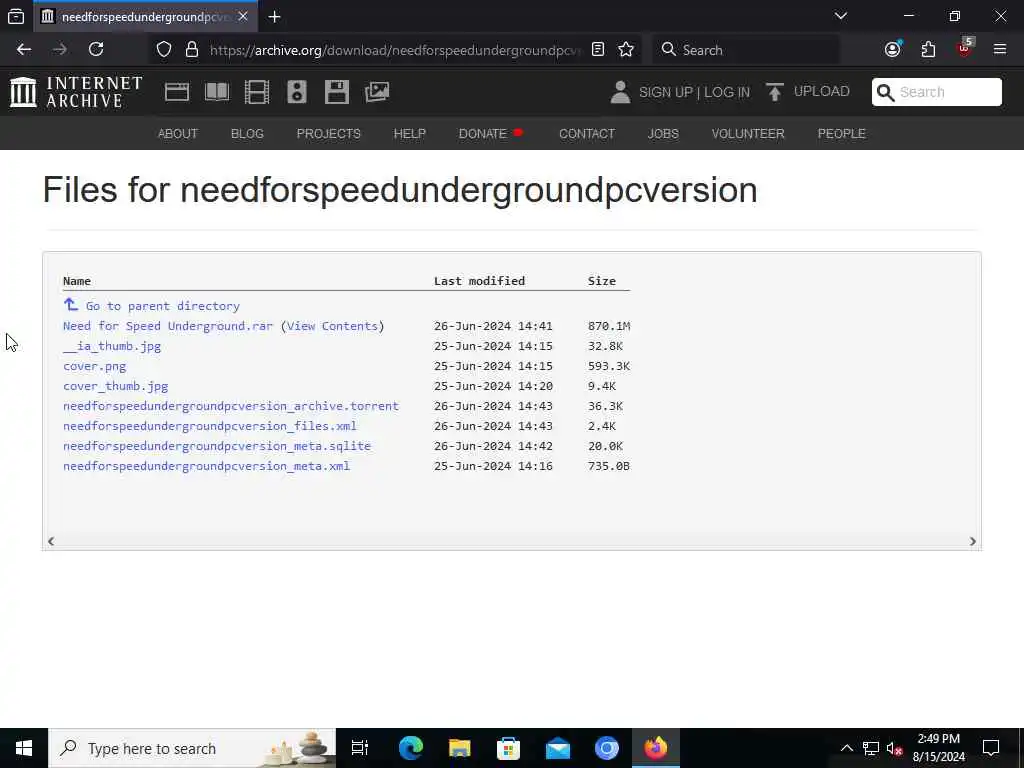Screen dimensions: 1024x768
Task: Open the HELP menu item
Action: [409, 134]
